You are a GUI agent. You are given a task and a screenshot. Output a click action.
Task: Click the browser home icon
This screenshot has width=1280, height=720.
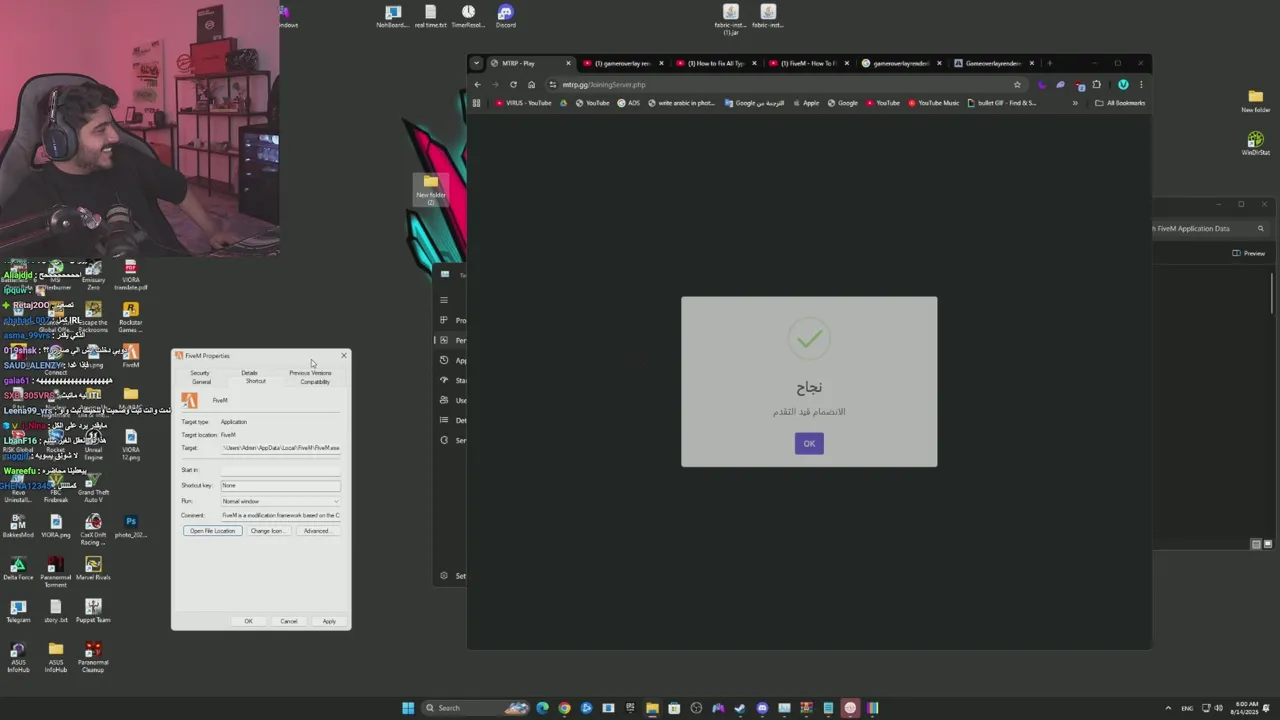(x=531, y=85)
